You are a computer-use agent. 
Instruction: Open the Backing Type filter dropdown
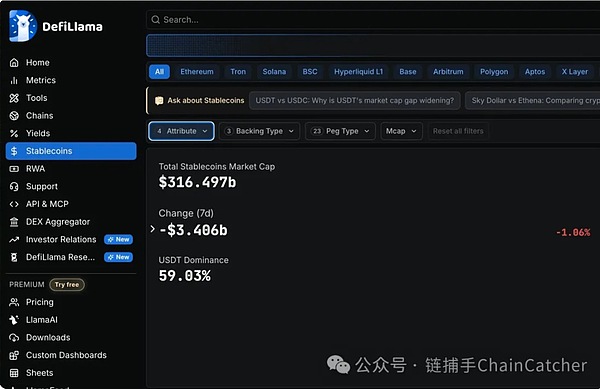click(x=259, y=131)
